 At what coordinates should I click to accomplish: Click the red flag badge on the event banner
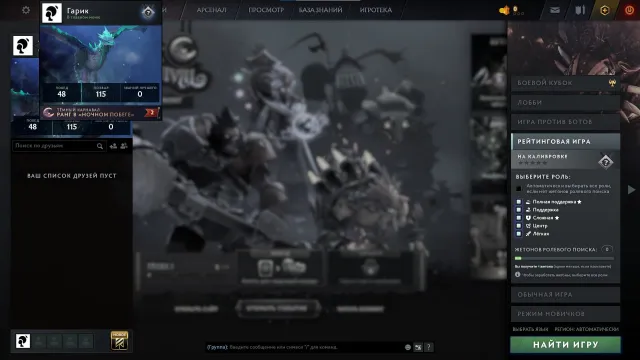pos(151,112)
